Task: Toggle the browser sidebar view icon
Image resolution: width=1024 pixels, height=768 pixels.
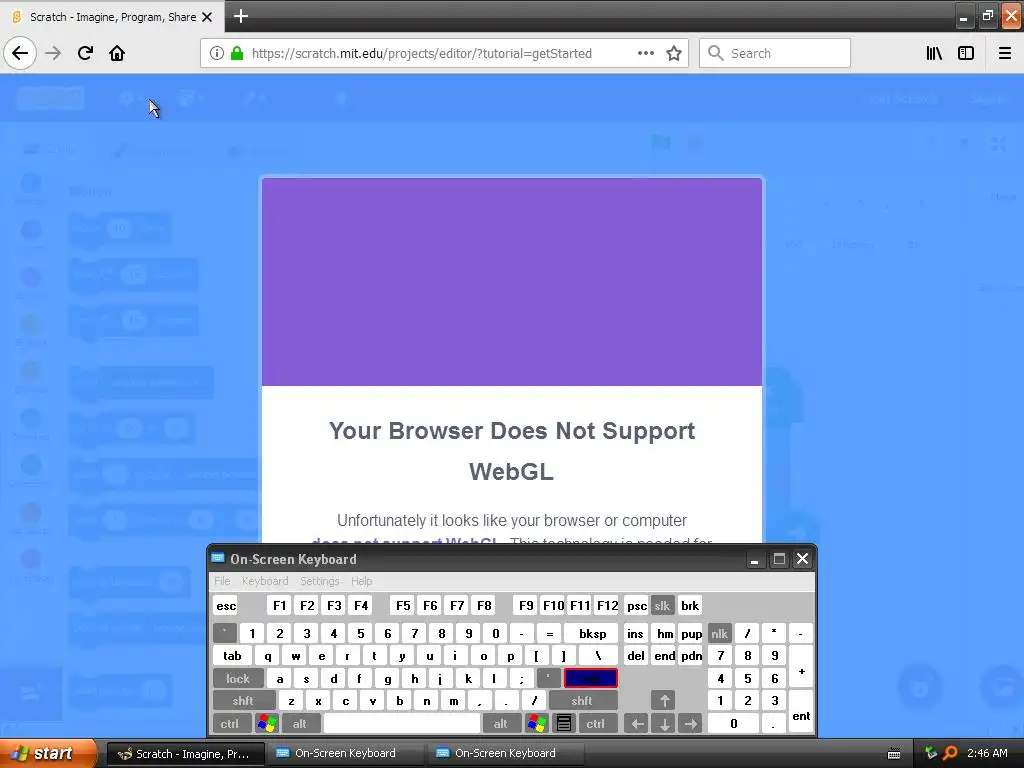Action: [x=966, y=53]
